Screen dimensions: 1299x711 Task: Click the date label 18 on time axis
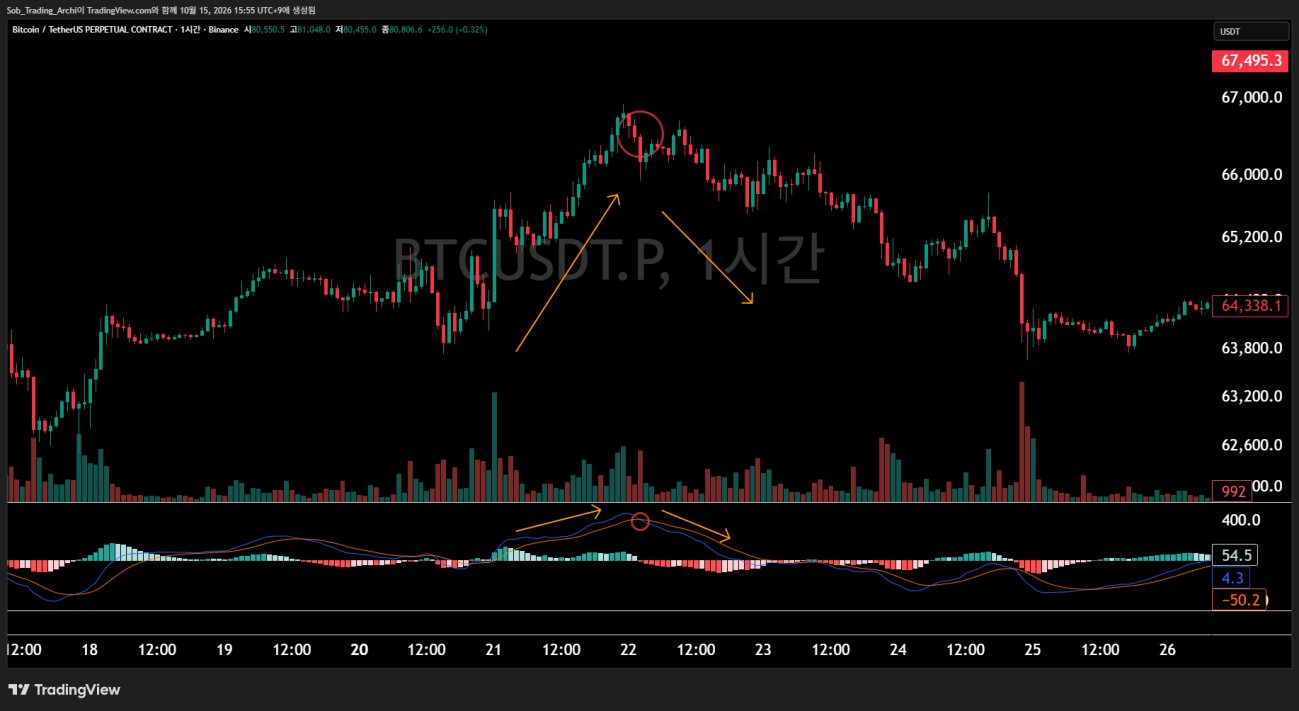[x=89, y=649]
